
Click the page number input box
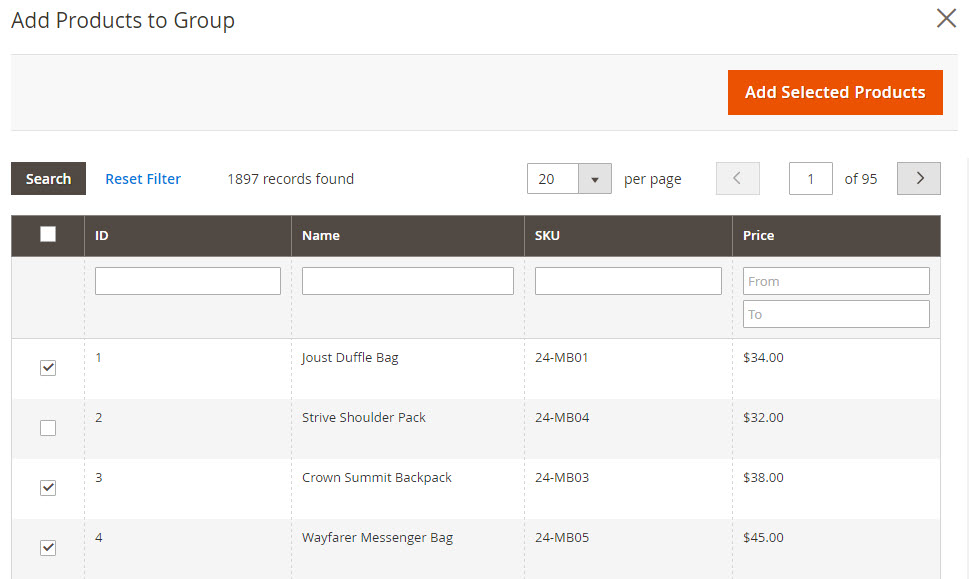tap(810, 178)
